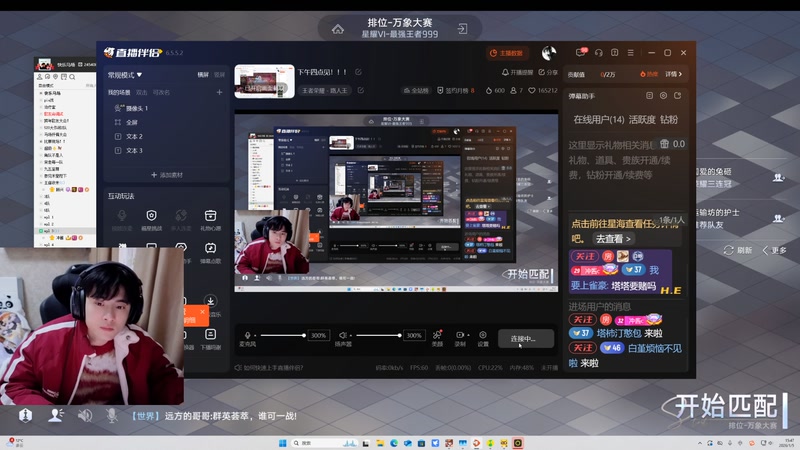Close the orange popup notification
Viewport: 800px width, 450px height.
[202, 311]
